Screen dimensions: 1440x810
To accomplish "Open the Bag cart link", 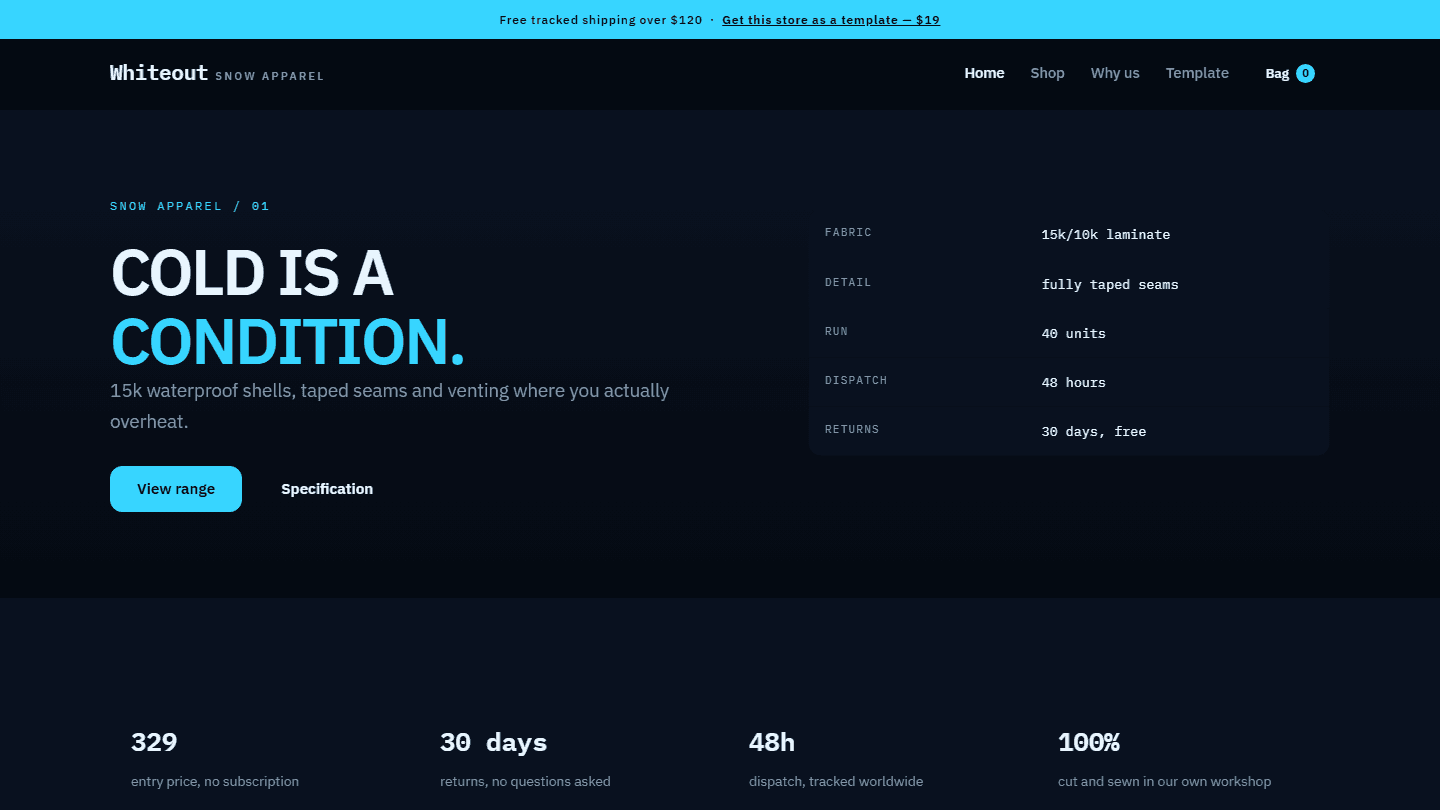I will pos(1290,73).
